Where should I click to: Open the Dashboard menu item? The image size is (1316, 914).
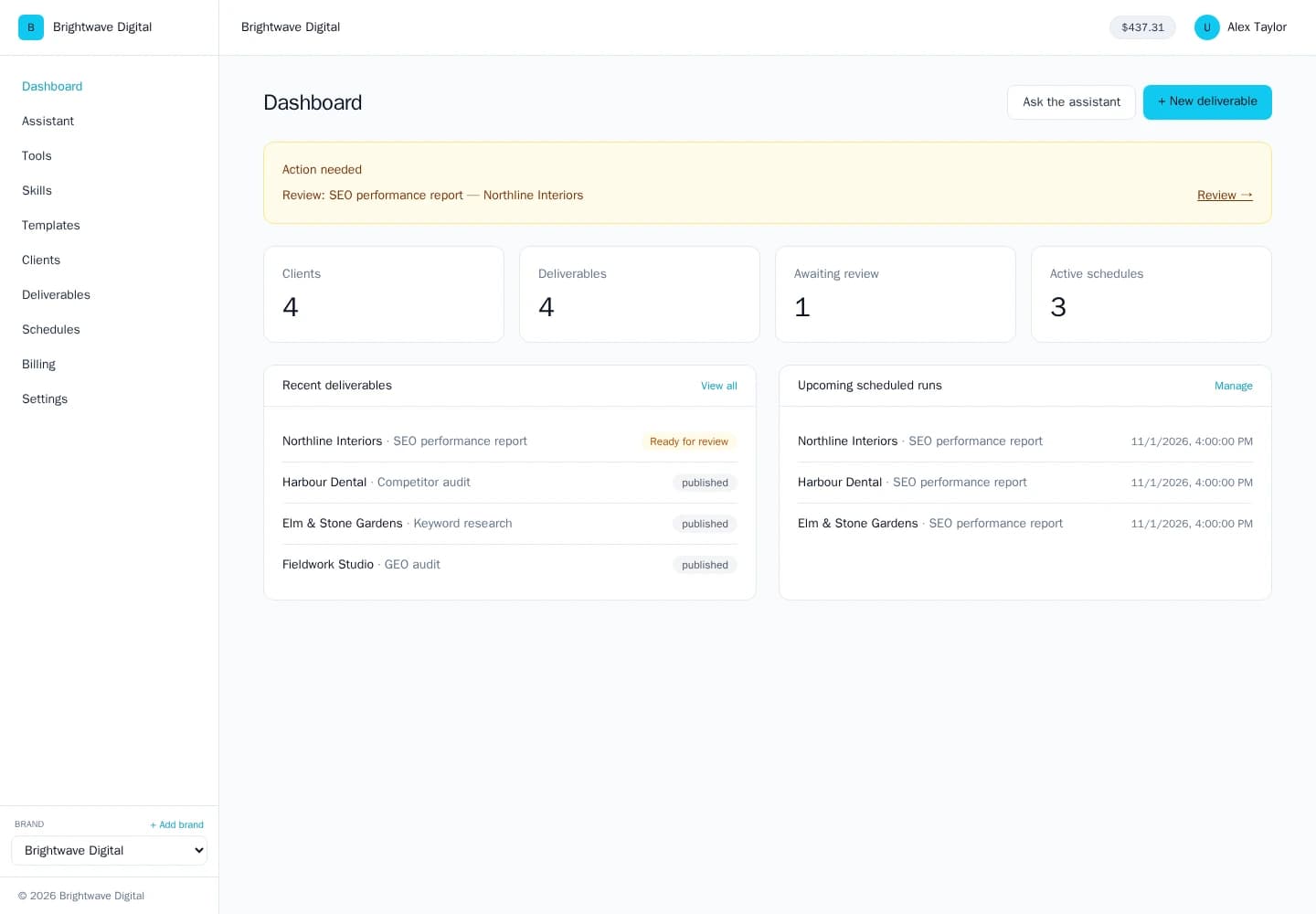coord(52,86)
